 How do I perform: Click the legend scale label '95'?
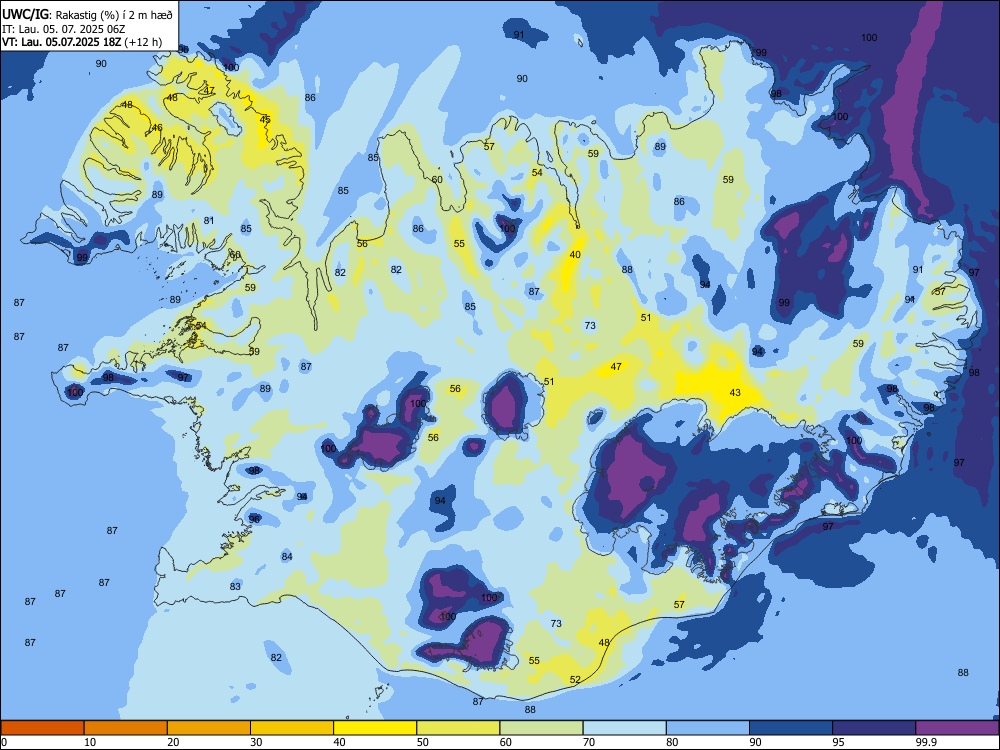[x=839, y=742]
